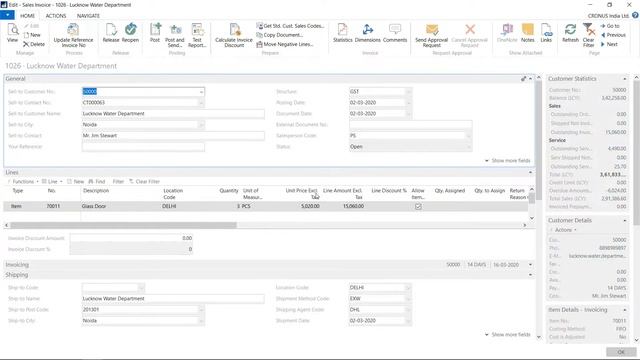The width and height of the screenshot is (640, 360).
Task: Open the blue application menu dropdown
Action: (x=7, y=15)
